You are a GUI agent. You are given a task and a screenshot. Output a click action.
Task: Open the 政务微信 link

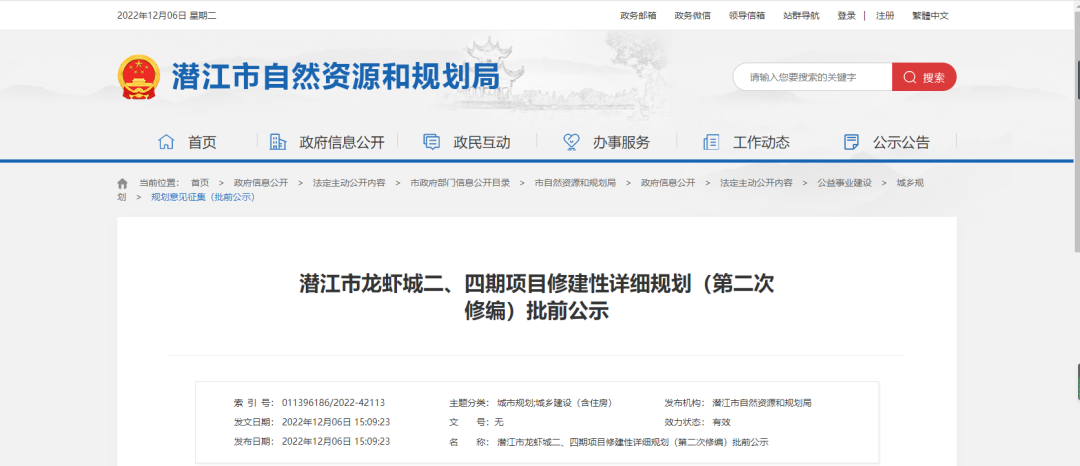[x=692, y=15]
